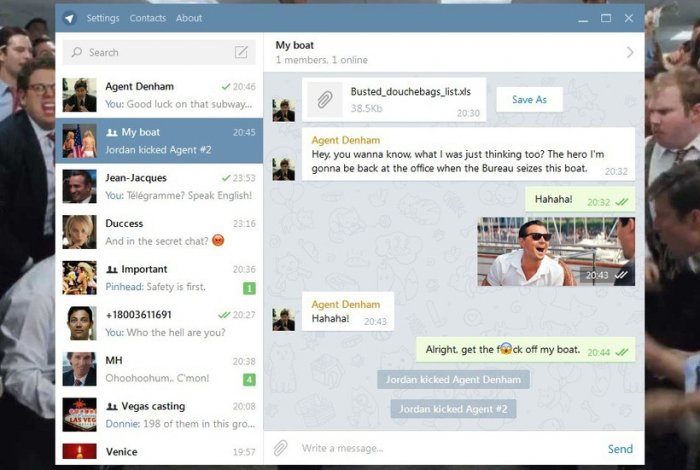Select the Jean-Jacques conversation

click(160, 186)
